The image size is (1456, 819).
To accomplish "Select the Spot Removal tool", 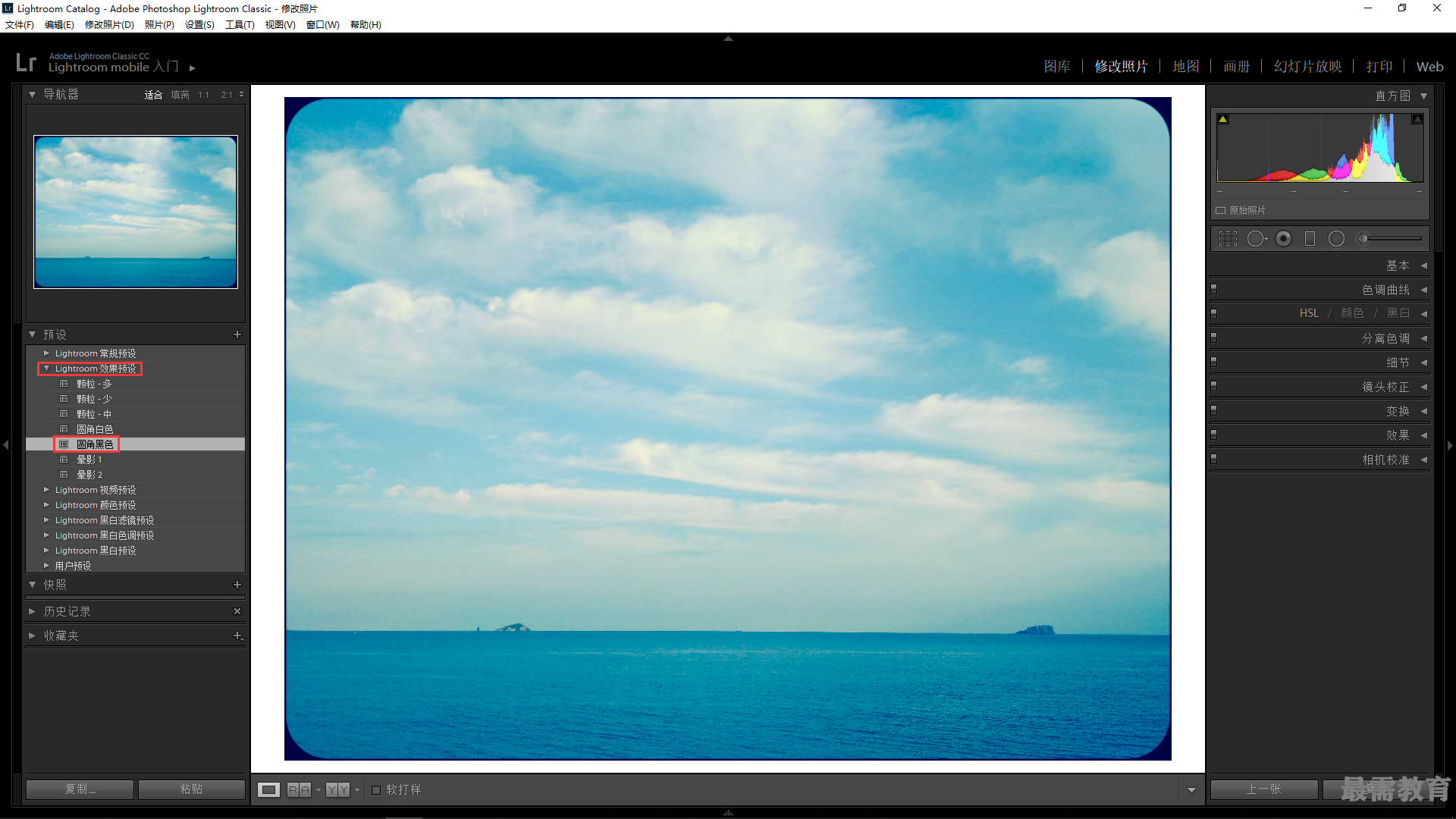I will tap(1257, 239).
